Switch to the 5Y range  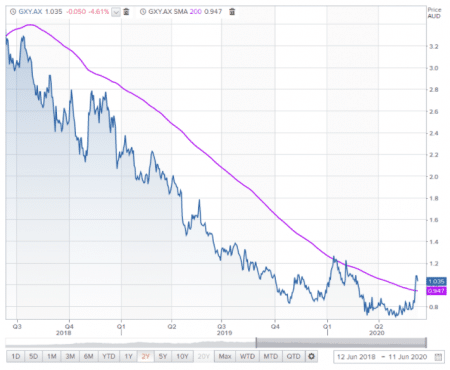(163, 356)
